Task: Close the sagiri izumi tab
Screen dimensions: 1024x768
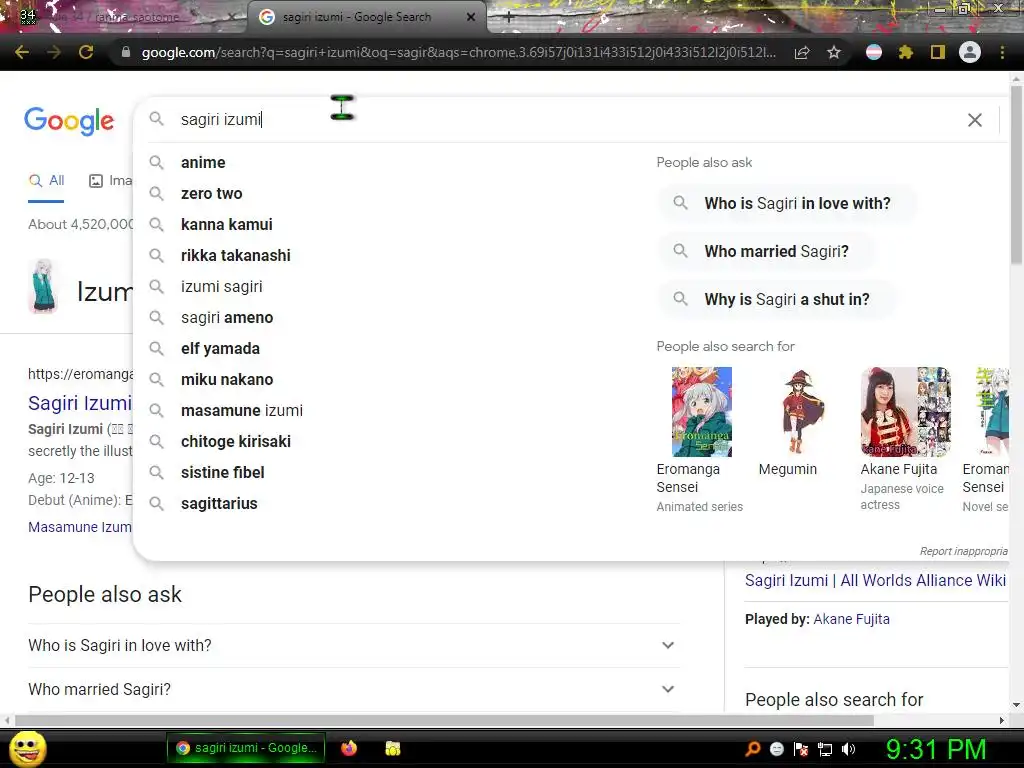Action: point(471,18)
